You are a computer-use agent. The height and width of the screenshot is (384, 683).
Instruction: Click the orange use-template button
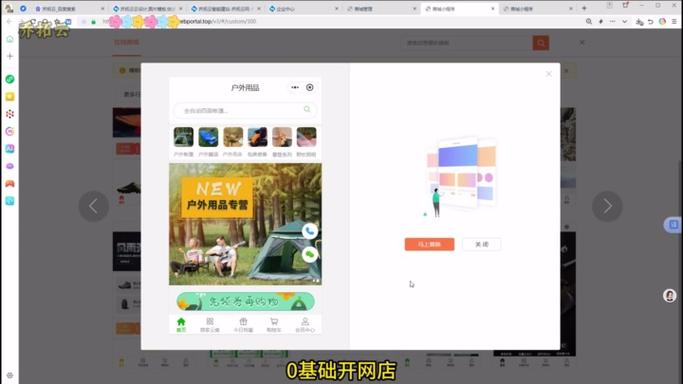[x=429, y=244]
